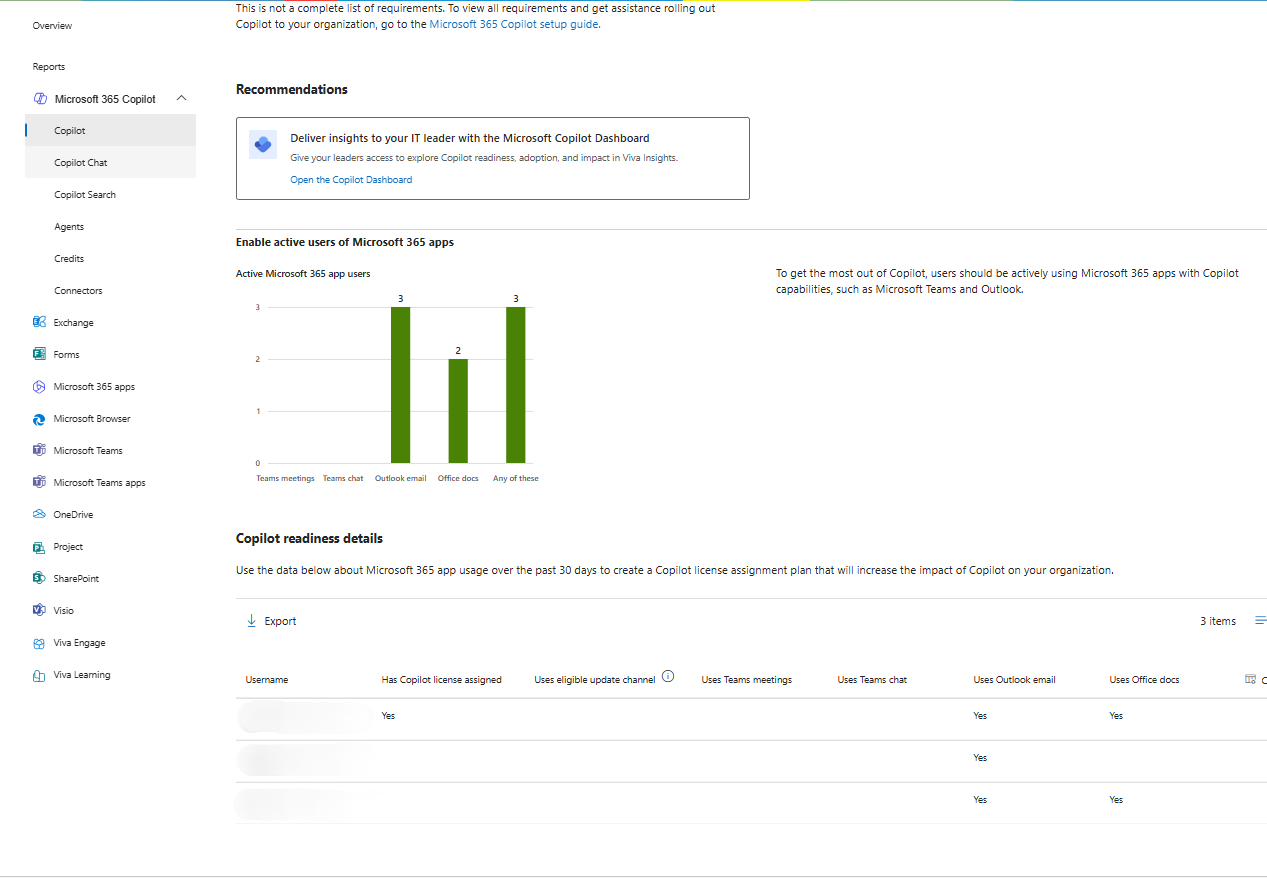Open the Viva Learning icon
The width and height of the screenshot is (1267, 878).
point(39,675)
